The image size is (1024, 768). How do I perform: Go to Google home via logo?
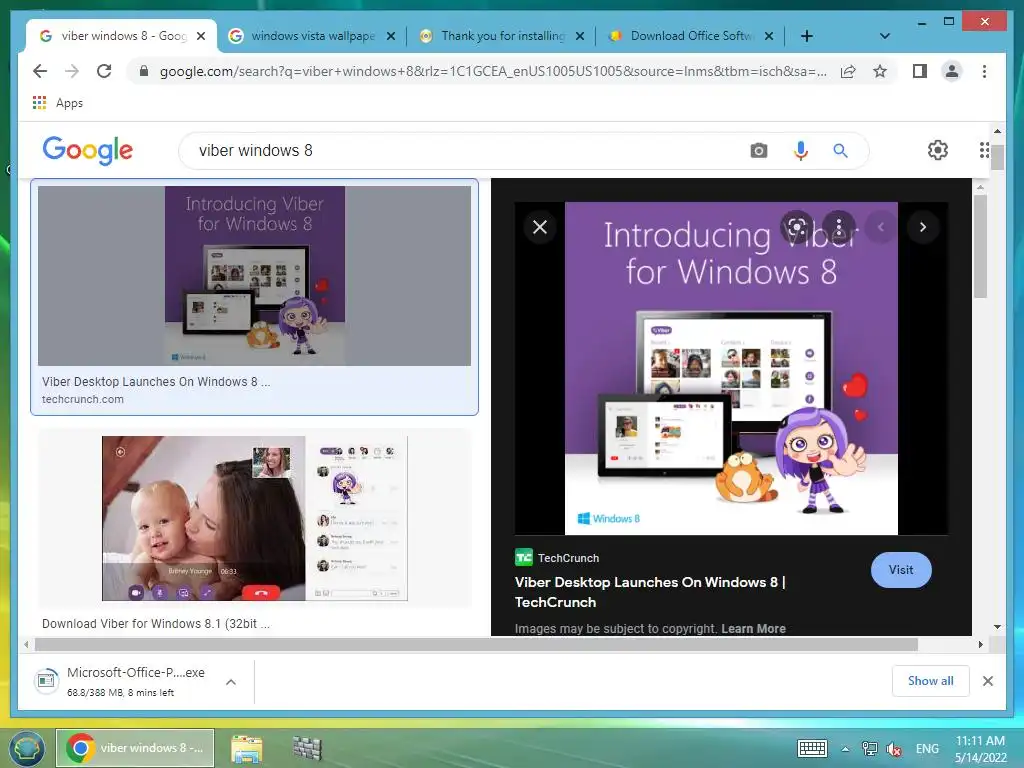pyautogui.click(x=88, y=151)
